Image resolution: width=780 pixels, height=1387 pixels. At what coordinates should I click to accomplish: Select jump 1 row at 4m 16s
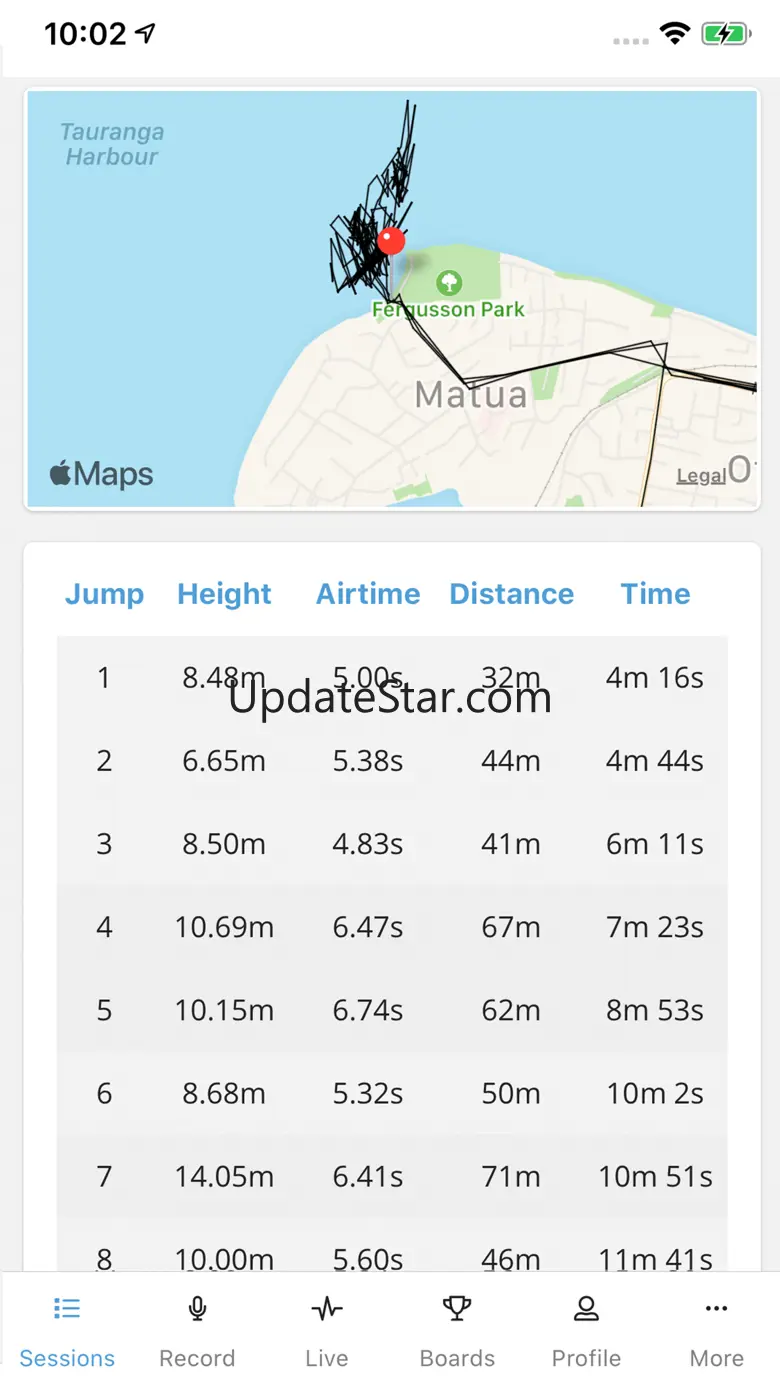(x=392, y=678)
